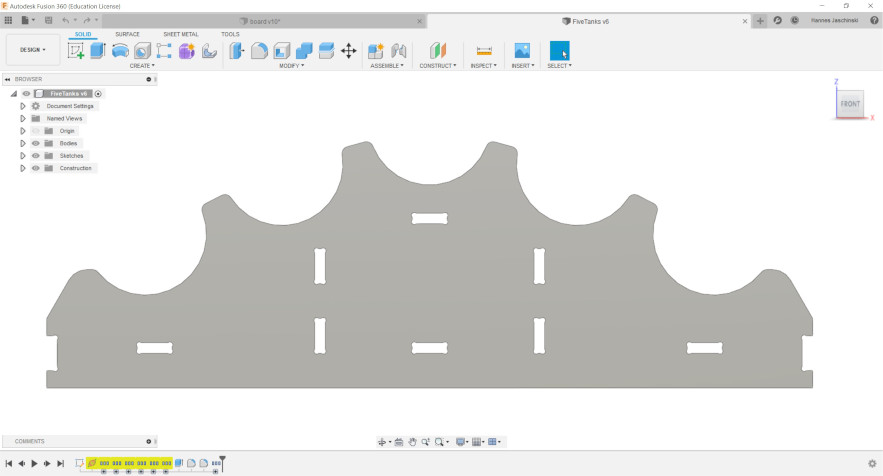883x476 pixels.
Task: Click the Save icon
Action: coord(48,20)
